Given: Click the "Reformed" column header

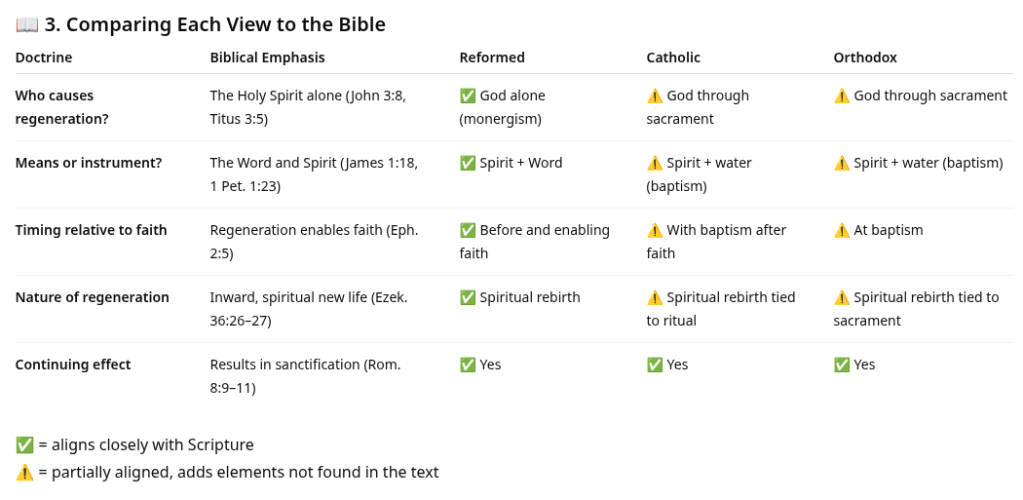Looking at the screenshot, I should point(492,58).
